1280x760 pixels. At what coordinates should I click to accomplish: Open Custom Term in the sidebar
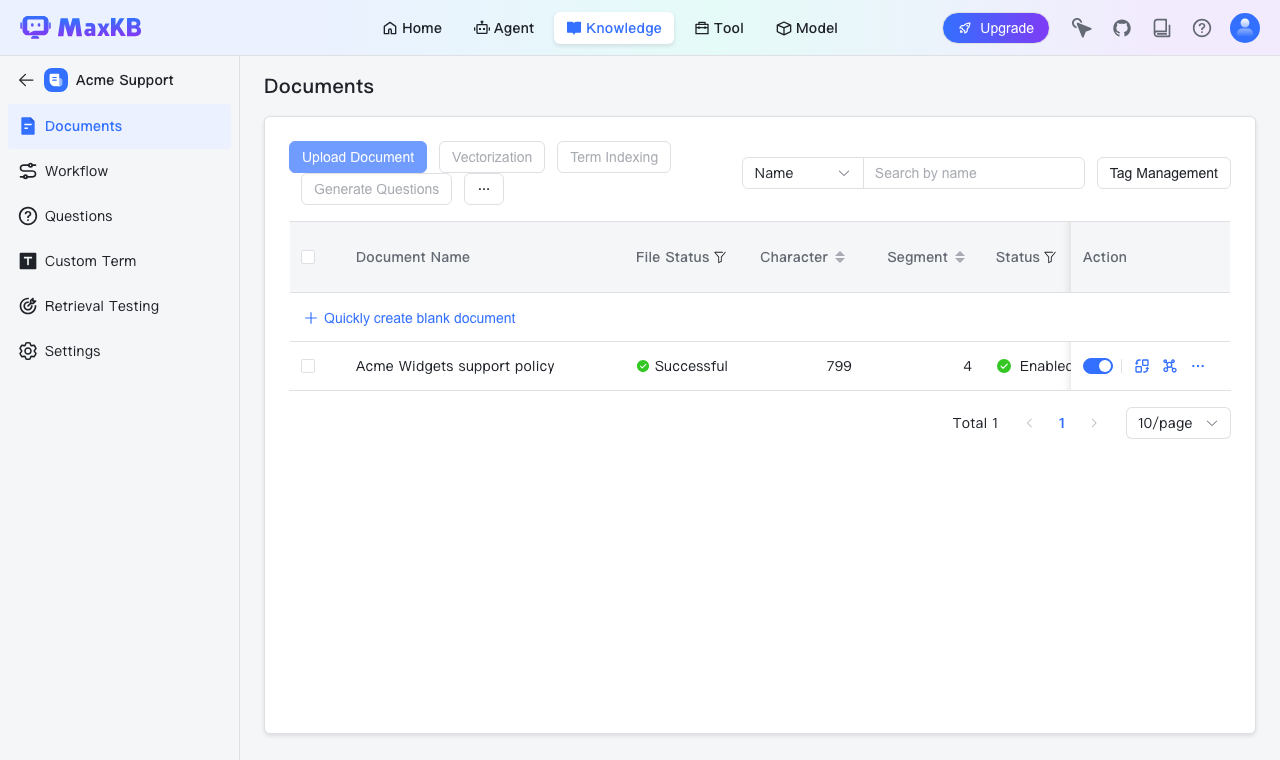[x=119, y=261]
